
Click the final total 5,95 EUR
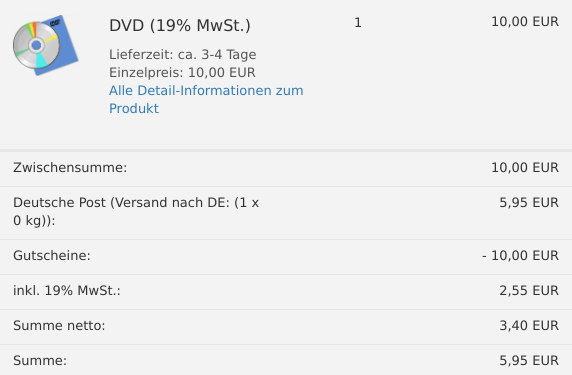529,360
